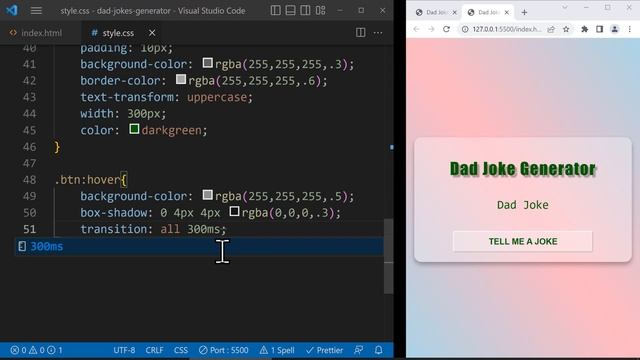Click the darkgreen color swatch

(x=134, y=129)
